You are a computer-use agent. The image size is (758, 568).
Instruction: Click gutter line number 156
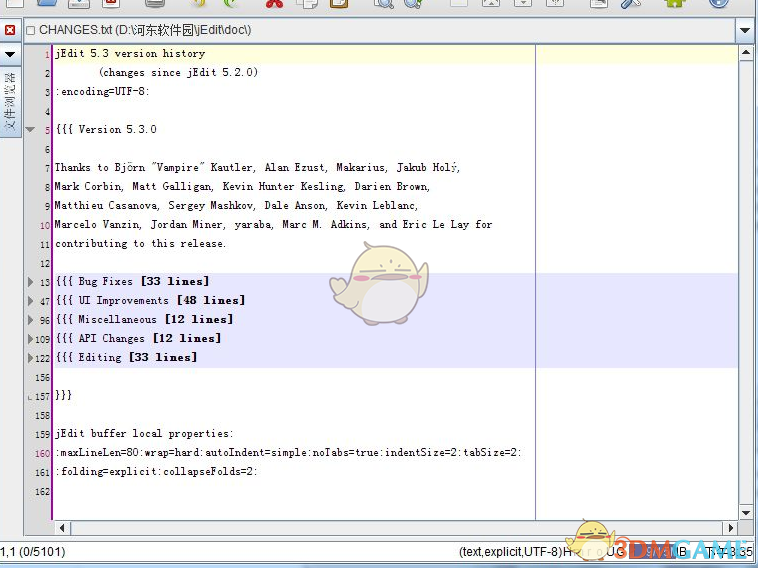pos(43,378)
